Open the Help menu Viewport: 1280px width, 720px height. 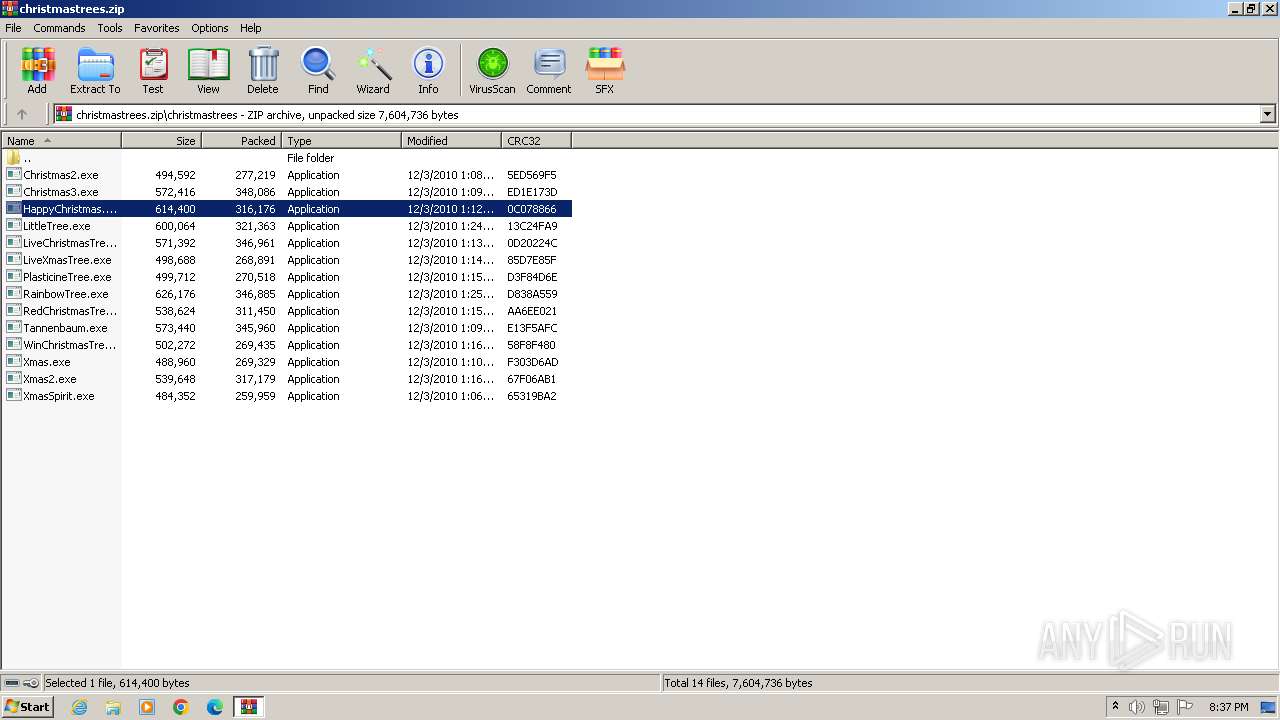click(251, 28)
